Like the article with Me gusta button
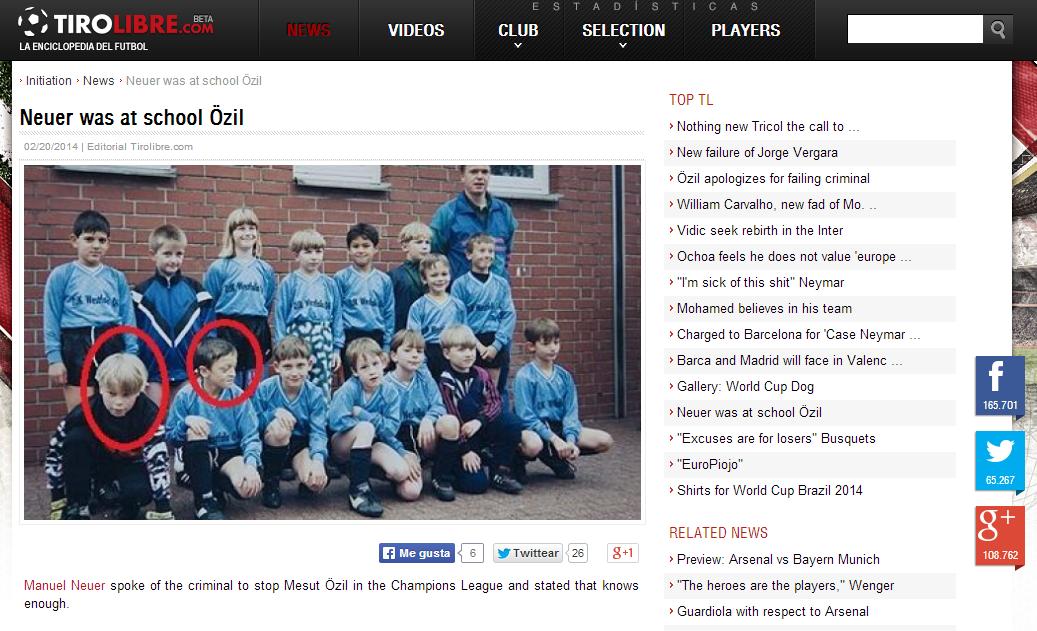Screen dimensions: 1037x631 click(417, 553)
